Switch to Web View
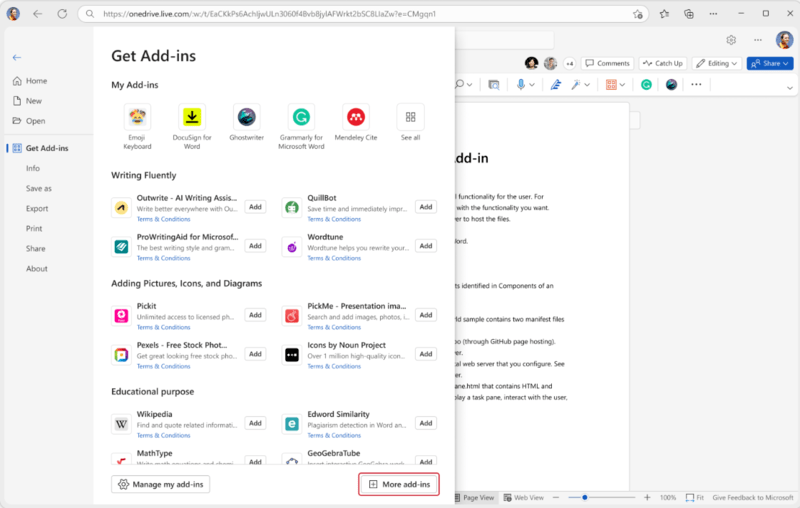 pyautogui.click(x=523, y=498)
